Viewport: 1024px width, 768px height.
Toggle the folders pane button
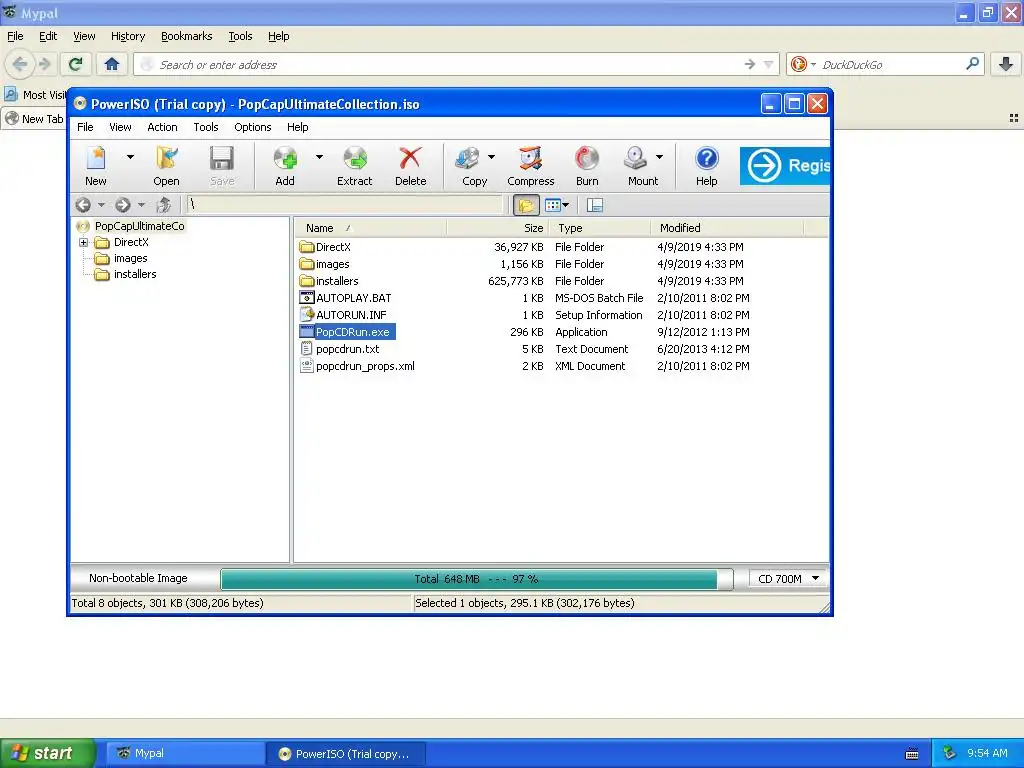pos(526,205)
